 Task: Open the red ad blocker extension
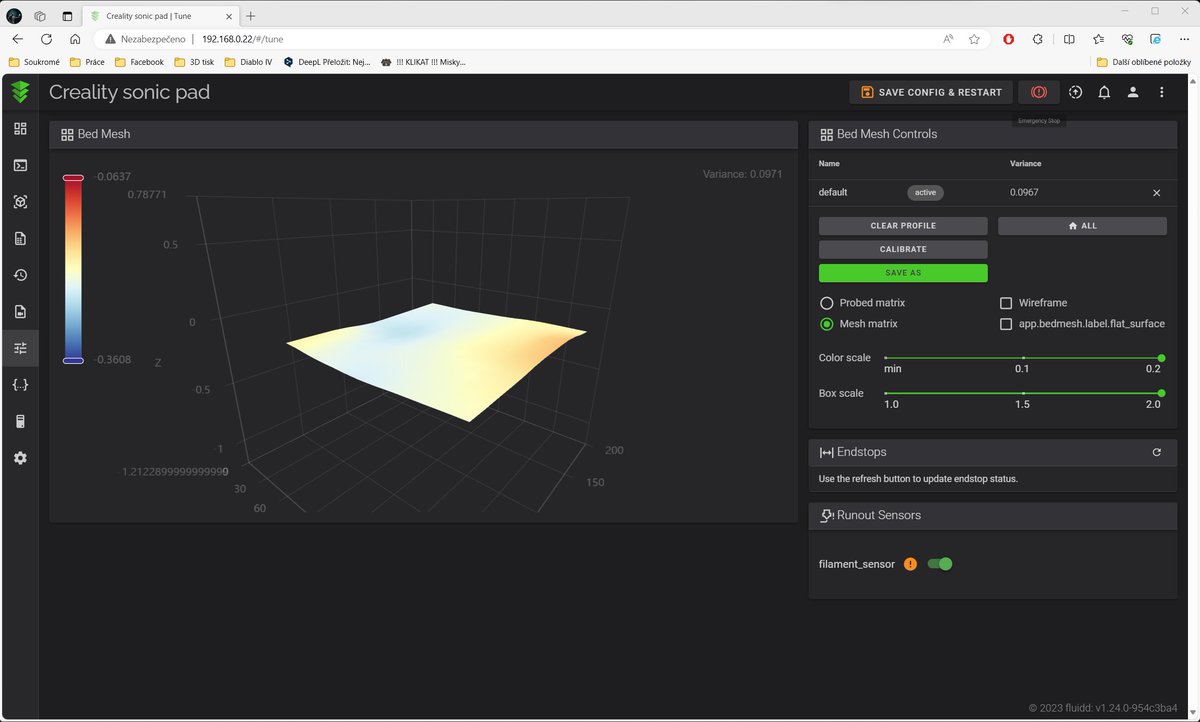(x=1009, y=39)
